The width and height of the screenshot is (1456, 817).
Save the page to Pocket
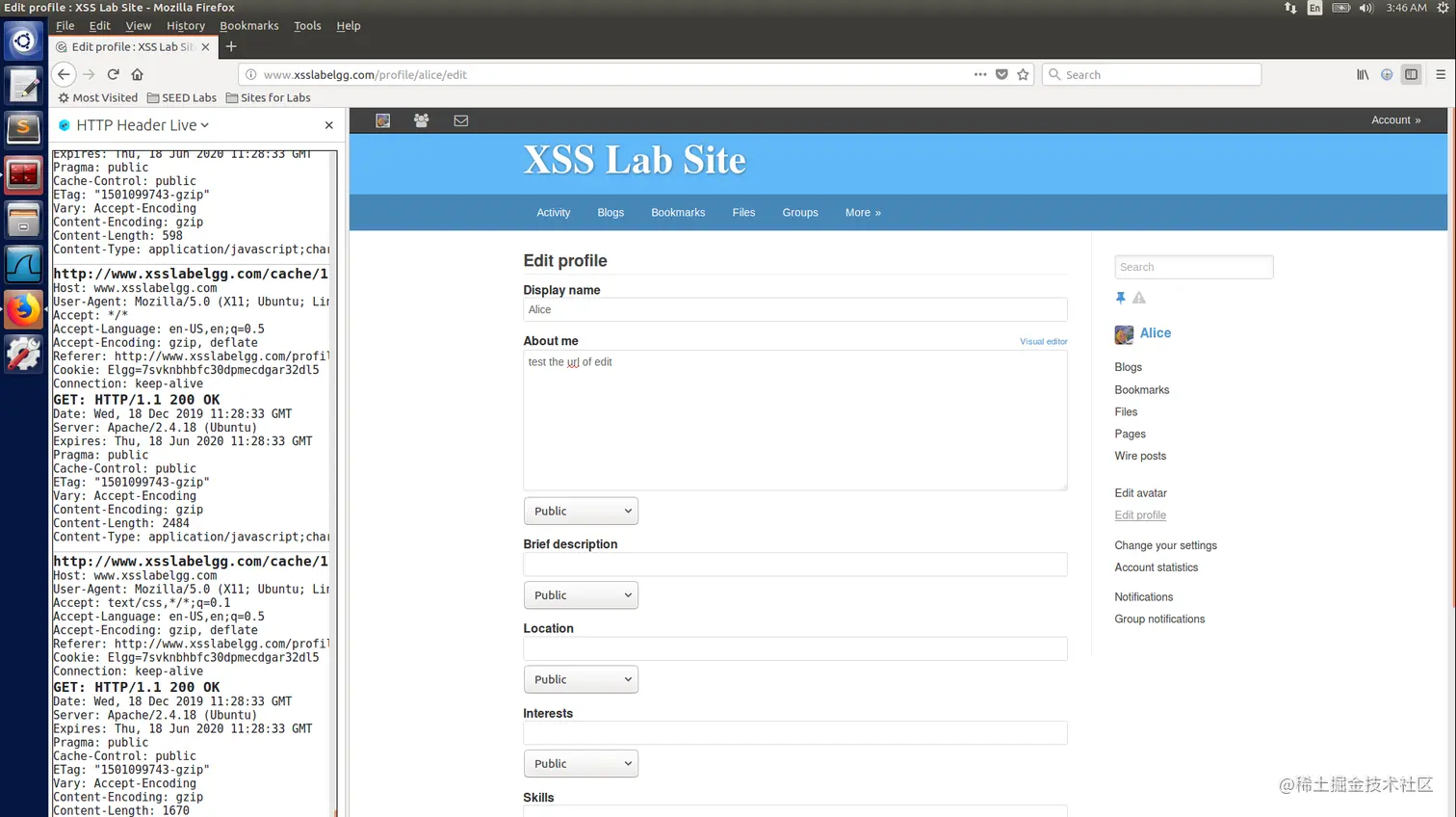1001,74
